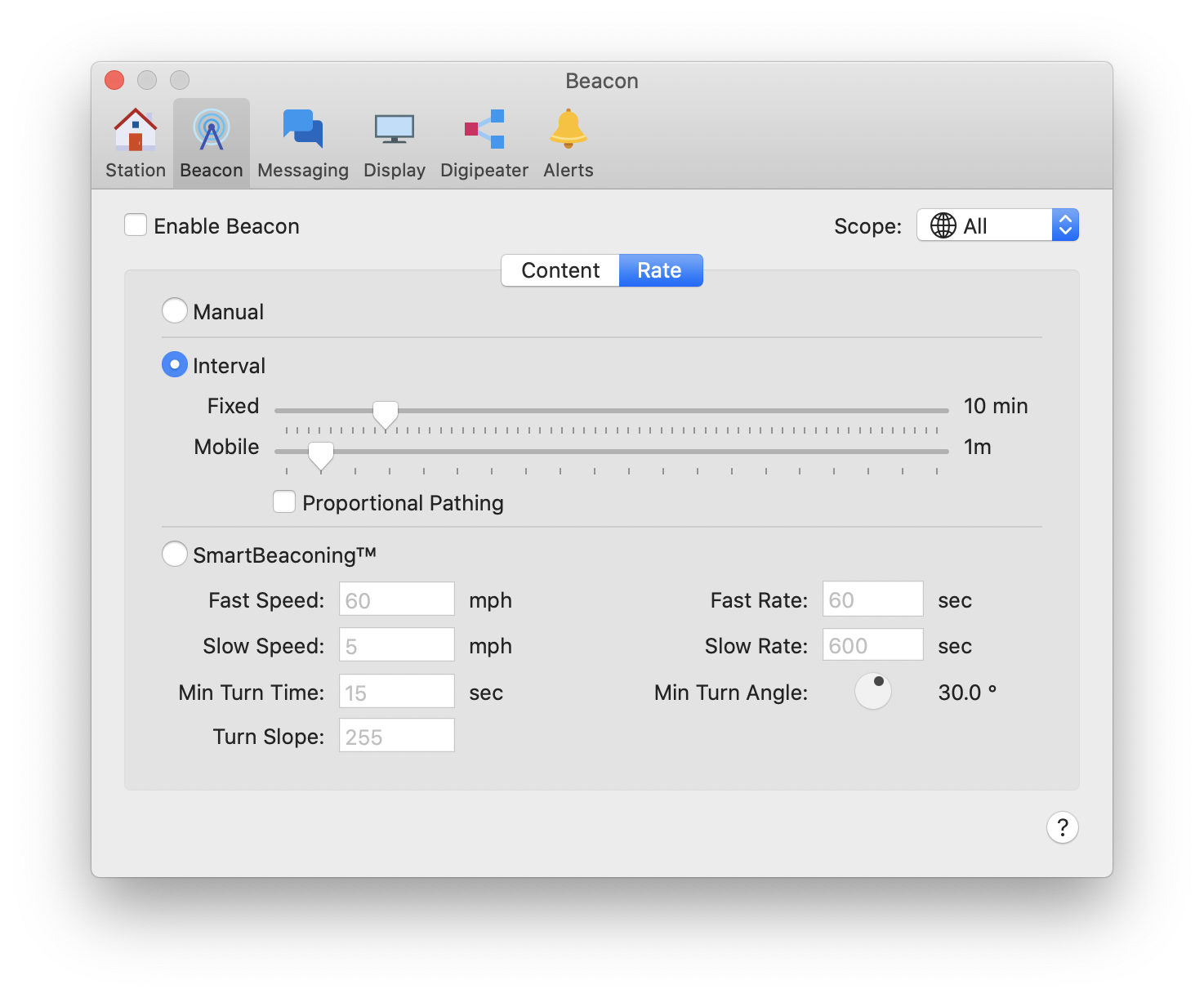The height and width of the screenshot is (998, 1204).
Task: Open the Alerts bell pane
Action: coord(569,144)
